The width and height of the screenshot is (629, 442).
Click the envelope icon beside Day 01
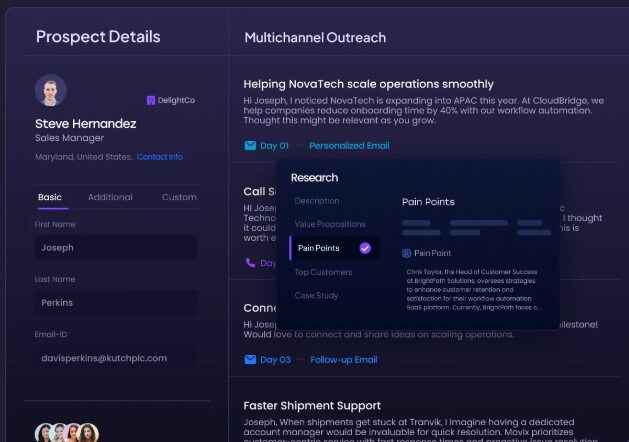pyautogui.click(x=250, y=145)
